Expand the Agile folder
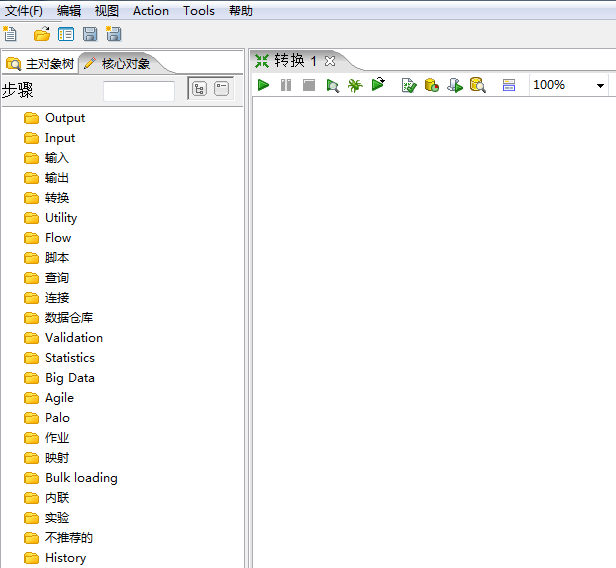Screen dimensions: 616x568 (x=49, y=398)
